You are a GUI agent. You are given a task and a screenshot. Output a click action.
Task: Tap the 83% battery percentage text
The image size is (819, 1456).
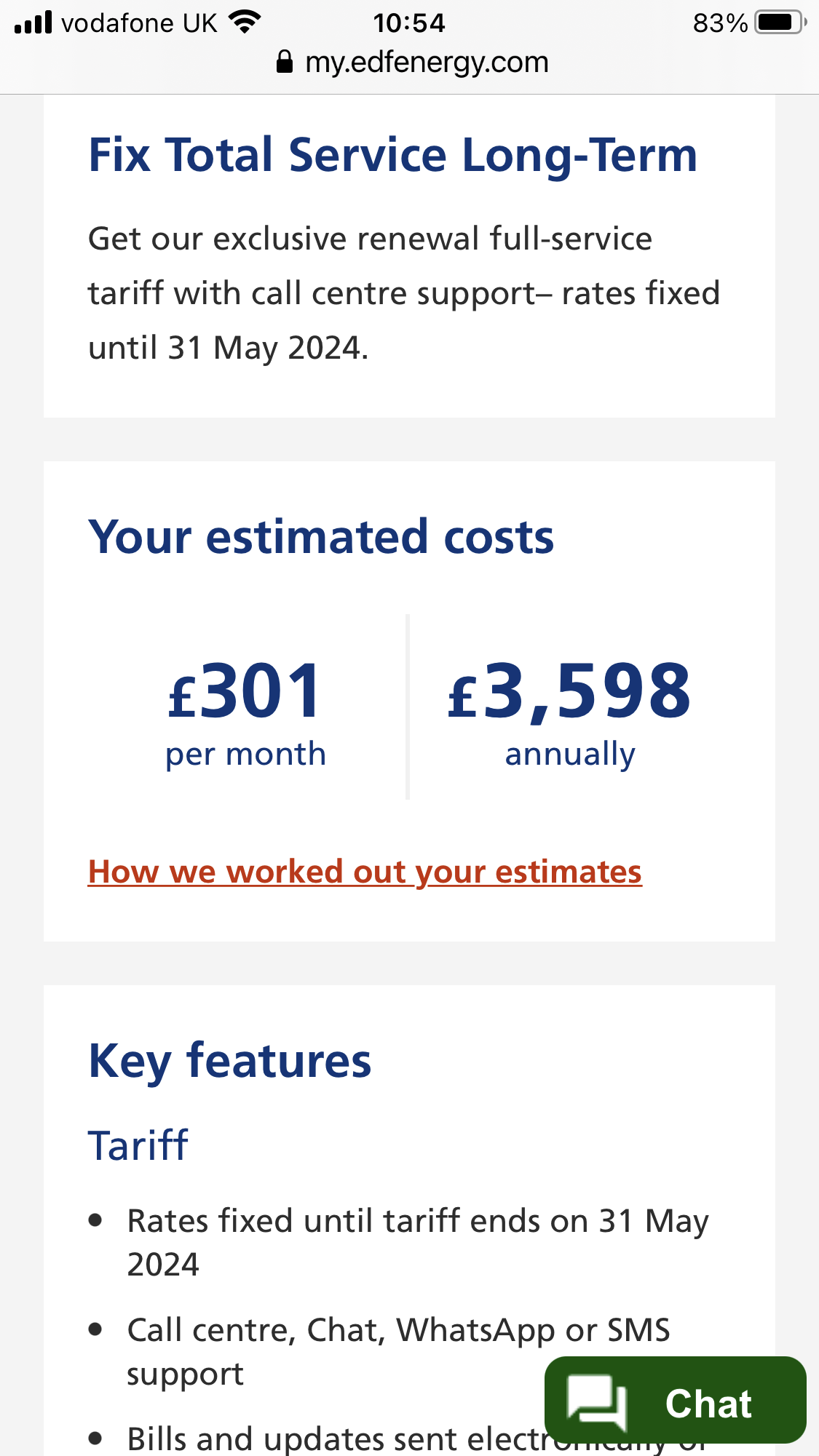[720, 23]
